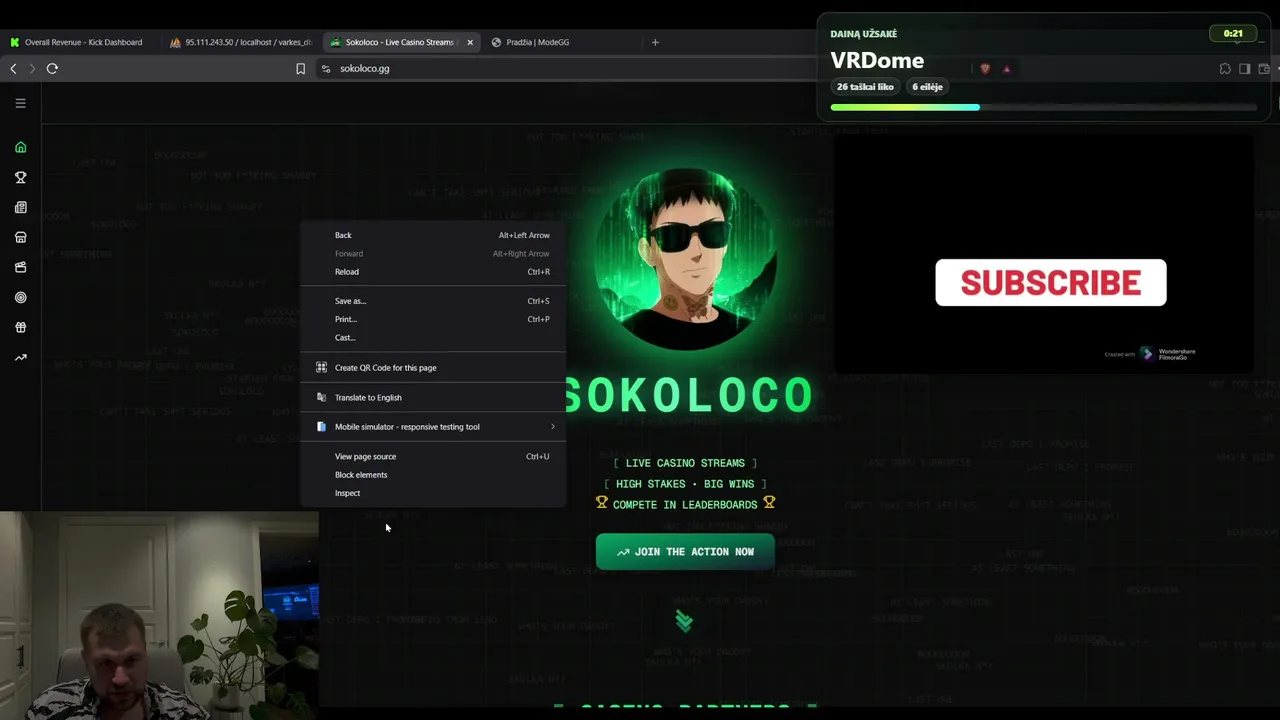
Task: Reload the page with the toolbar refresh icon
Action: pyautogui.click(x=52, y=68)
